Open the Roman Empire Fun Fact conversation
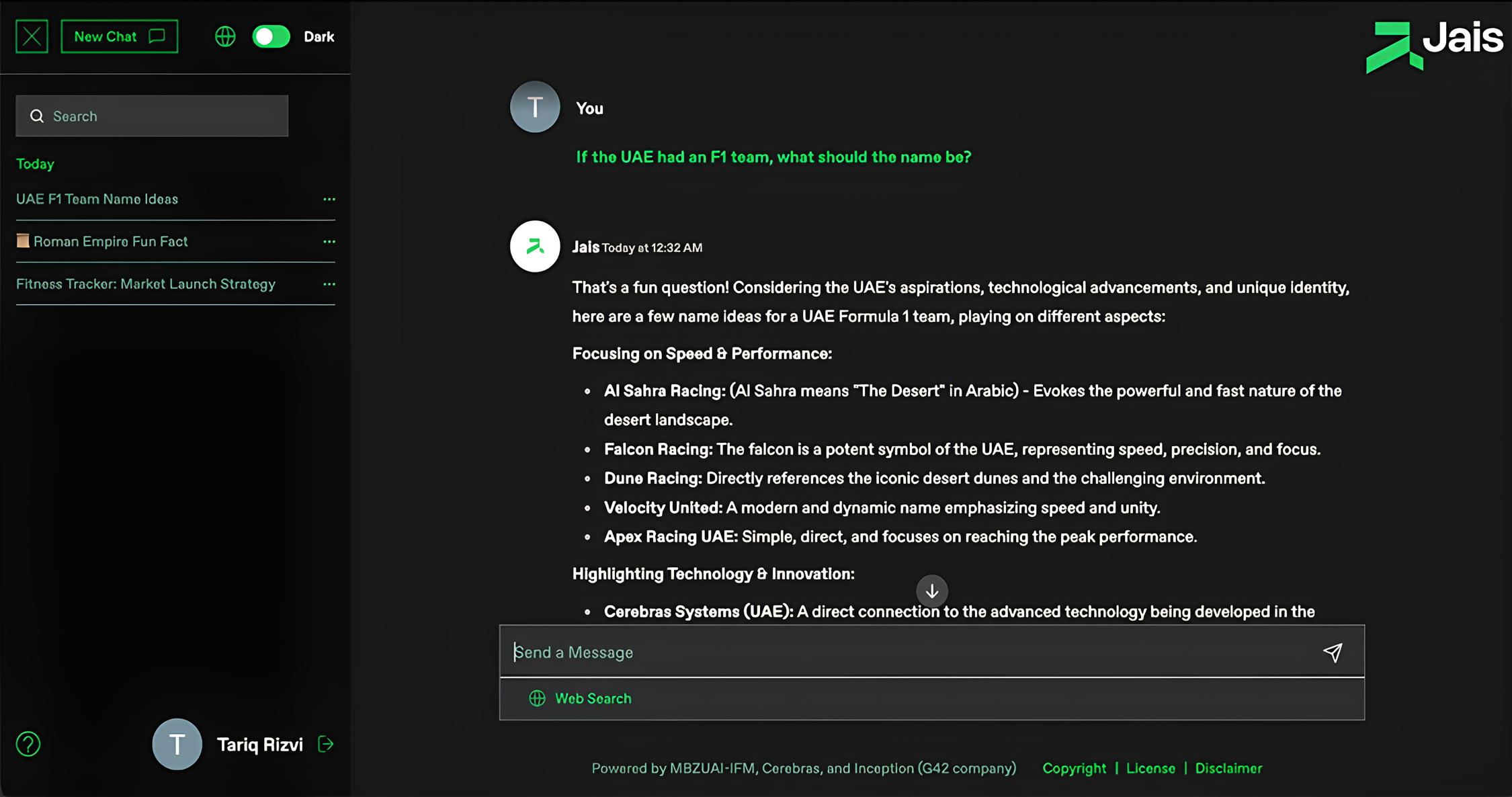The image size is (1512, 797). tap(111, 241)
